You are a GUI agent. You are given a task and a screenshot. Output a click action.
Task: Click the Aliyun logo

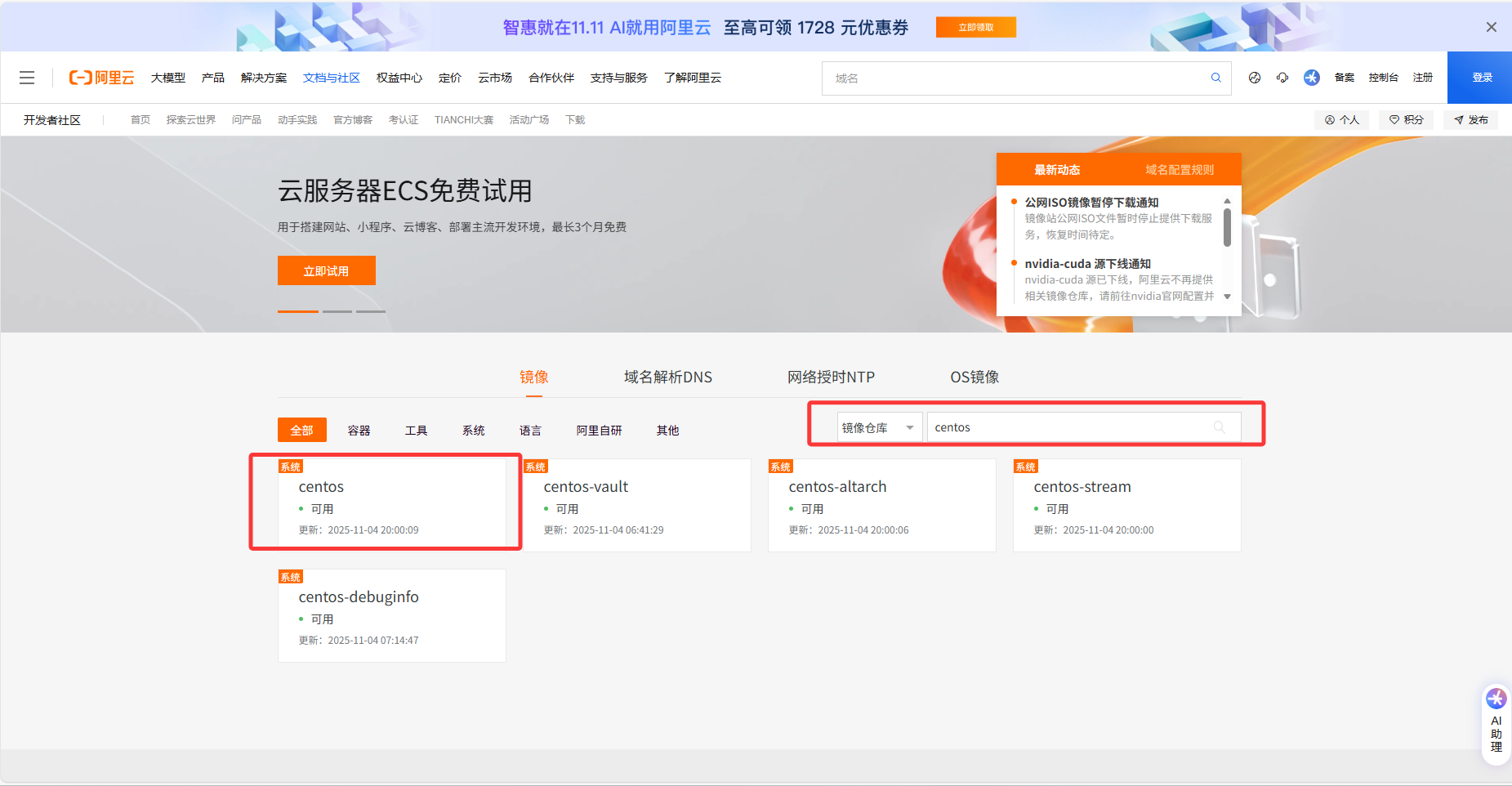101,78
